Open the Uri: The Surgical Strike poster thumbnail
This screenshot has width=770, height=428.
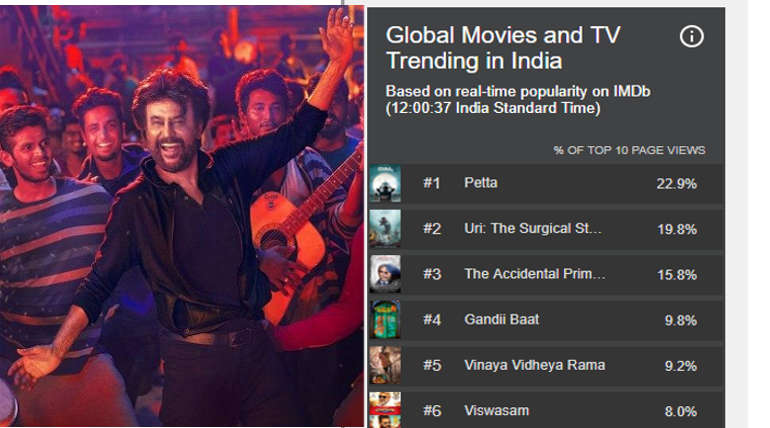pos(385,229)
